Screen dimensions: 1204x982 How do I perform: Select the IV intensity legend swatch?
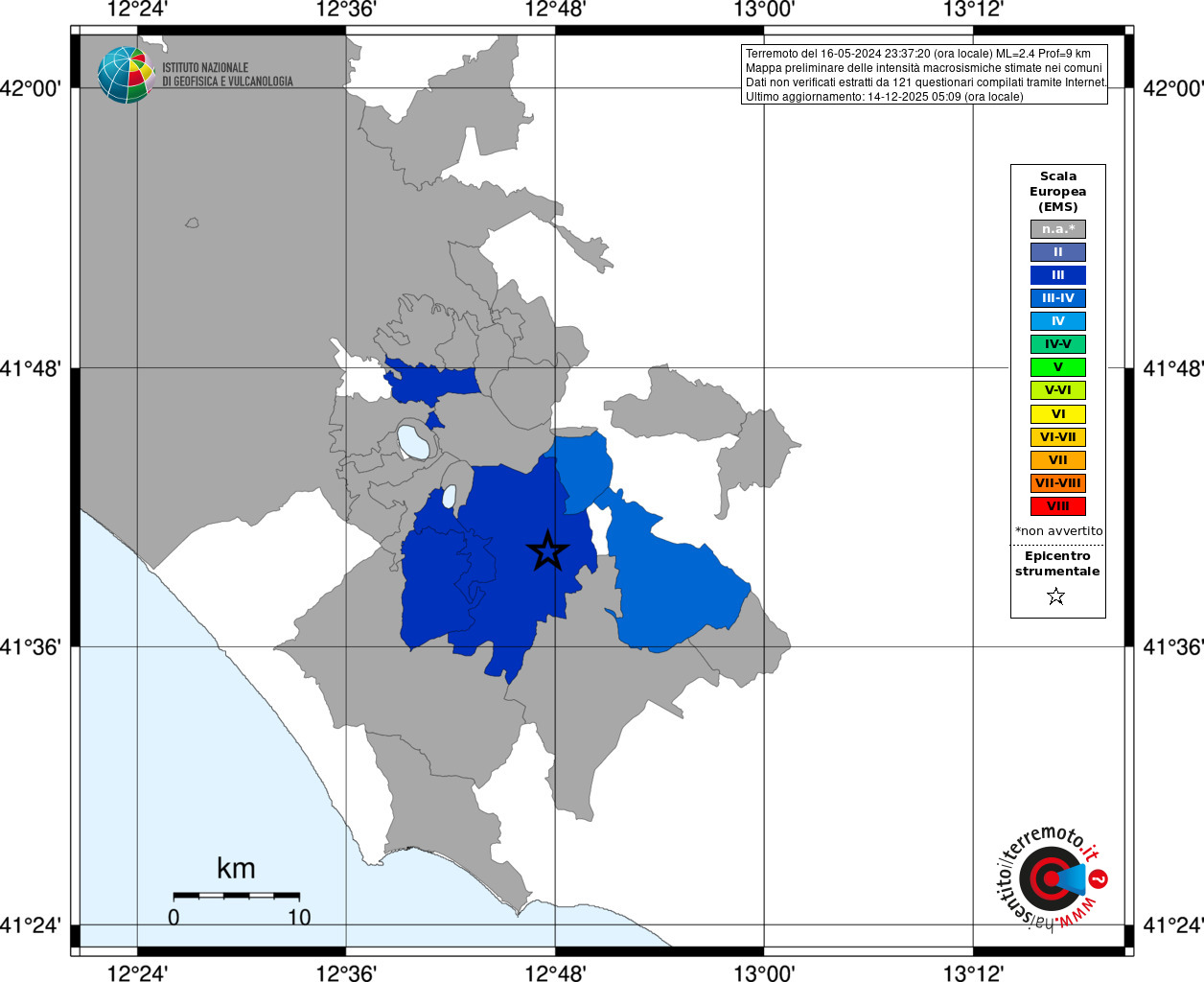(x=1058, y=321)
